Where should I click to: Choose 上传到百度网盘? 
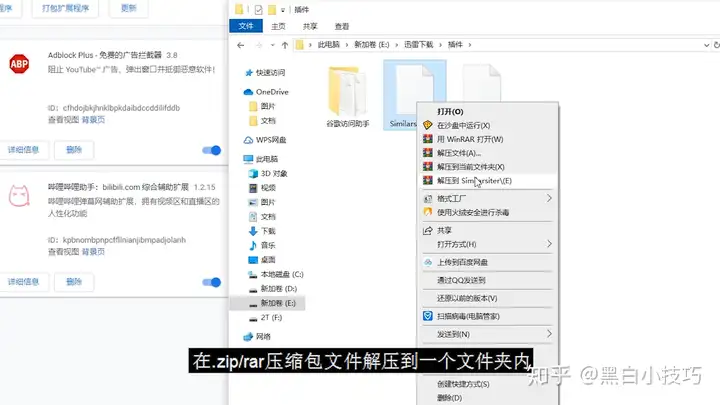point(487,262)
